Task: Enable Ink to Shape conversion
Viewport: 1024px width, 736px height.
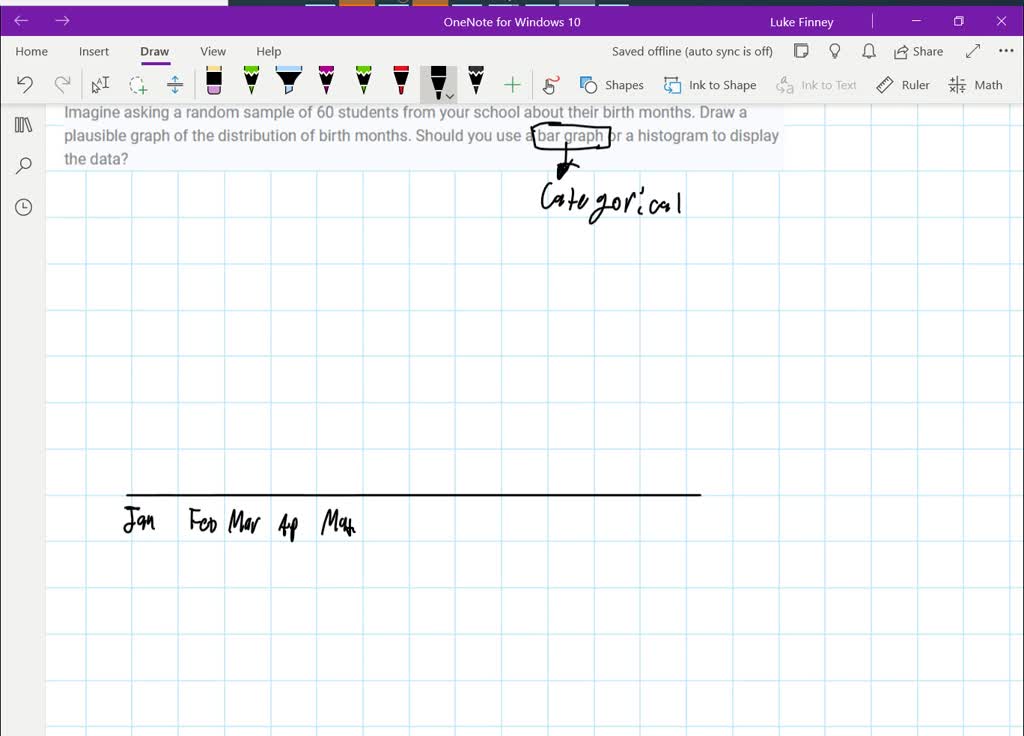Action: 710,85
